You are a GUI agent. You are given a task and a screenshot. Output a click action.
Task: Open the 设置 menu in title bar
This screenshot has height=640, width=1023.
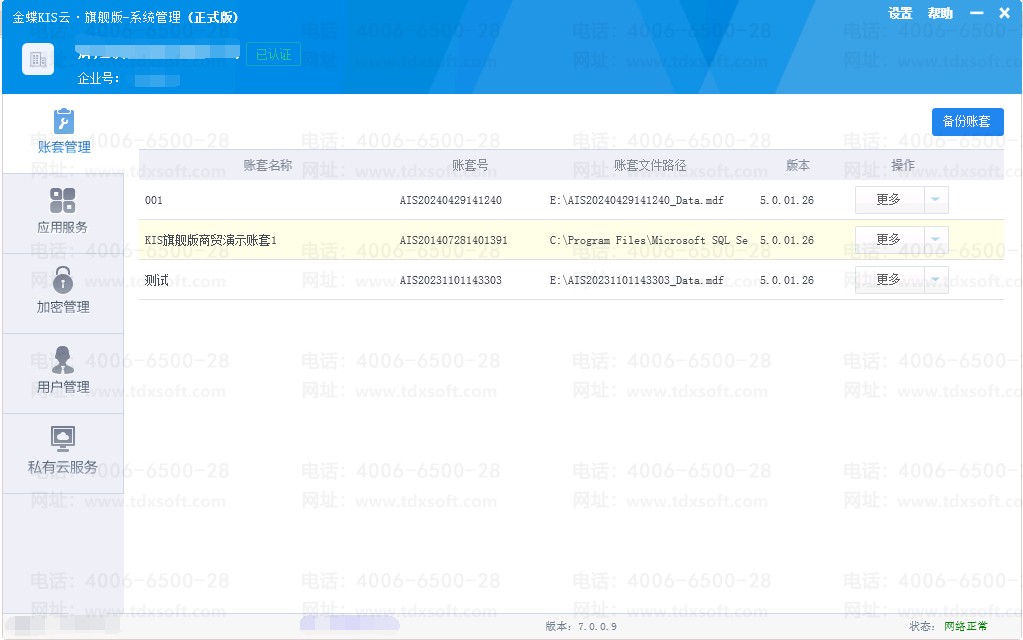[x=900, y=14]
